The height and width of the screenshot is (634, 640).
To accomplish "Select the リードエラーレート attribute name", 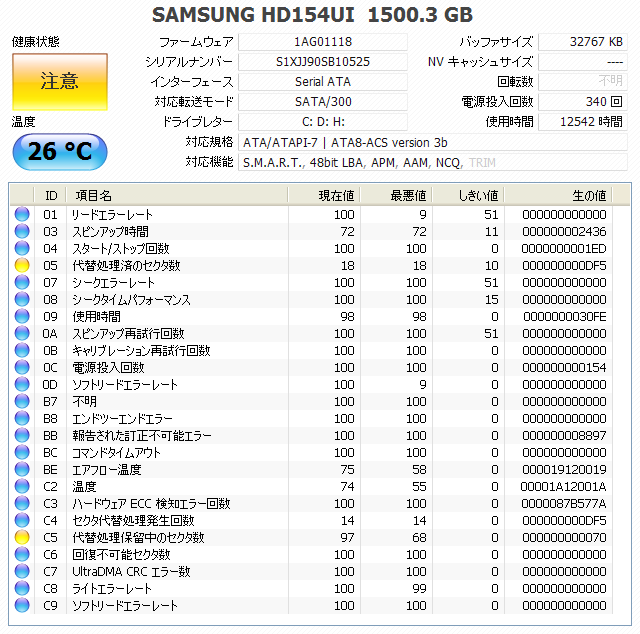I will pos(112,215).
